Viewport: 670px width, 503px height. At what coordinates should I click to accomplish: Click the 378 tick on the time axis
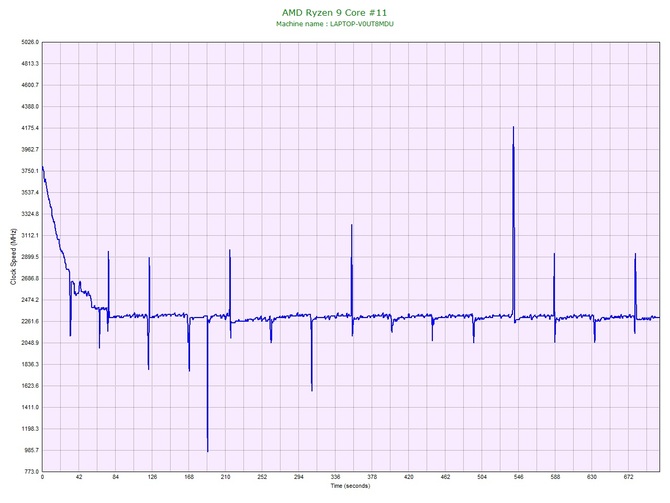[x=372, y=477]
